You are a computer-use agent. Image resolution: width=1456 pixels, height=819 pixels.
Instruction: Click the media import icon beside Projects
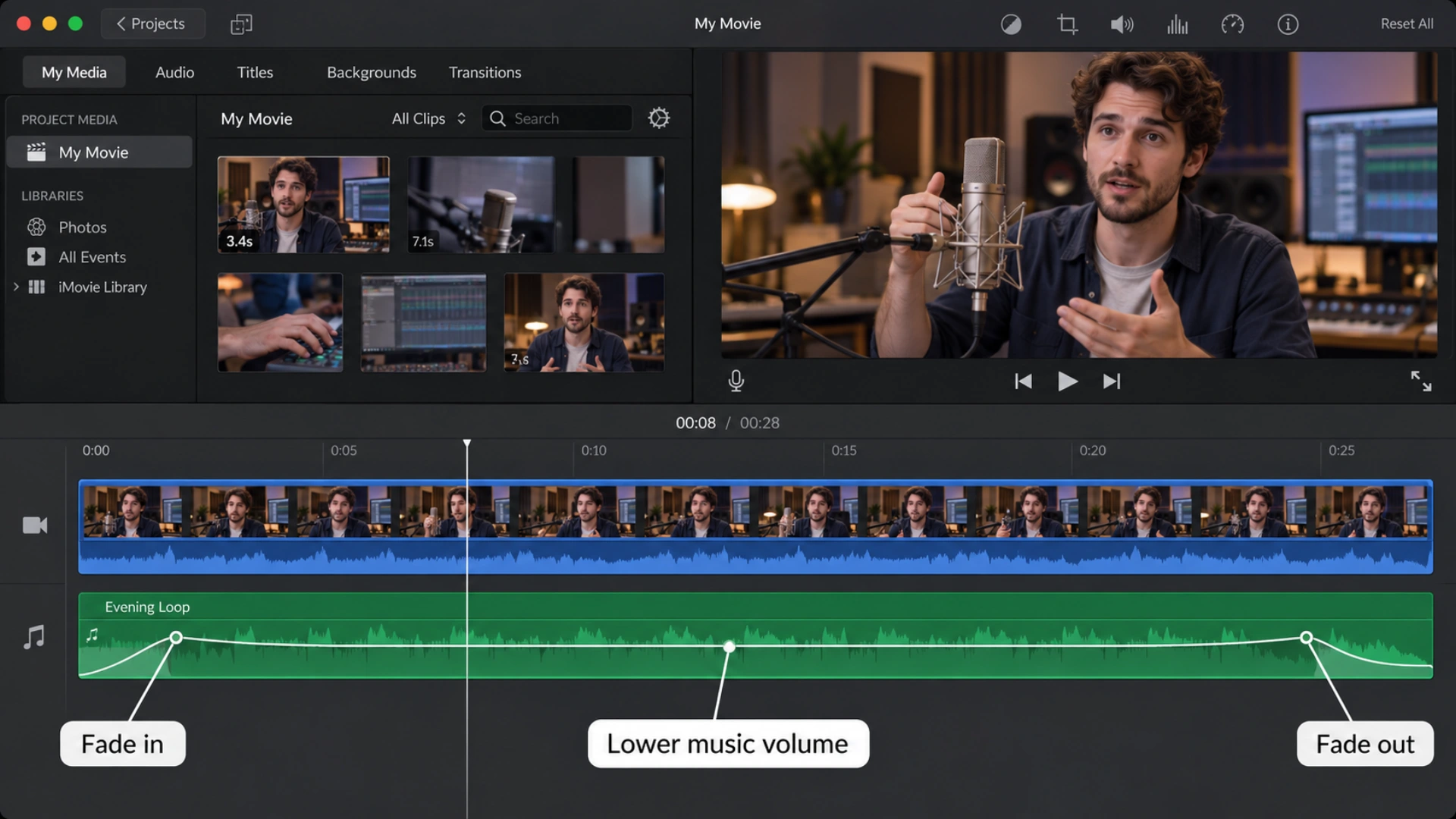241,24
